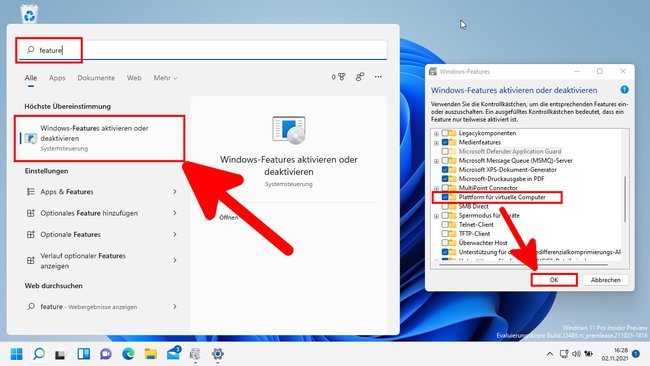Image resolution: width=650 pixels, height=366 pixels.
Task: Open the Mail app on the taskbar
Action: tap(173, 354)
